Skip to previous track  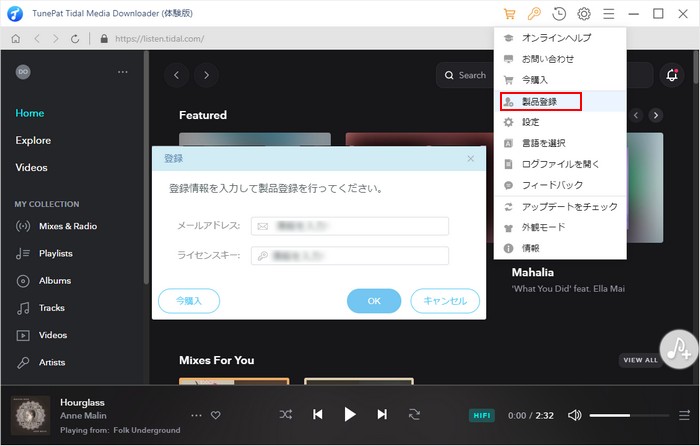coord(317,415)
